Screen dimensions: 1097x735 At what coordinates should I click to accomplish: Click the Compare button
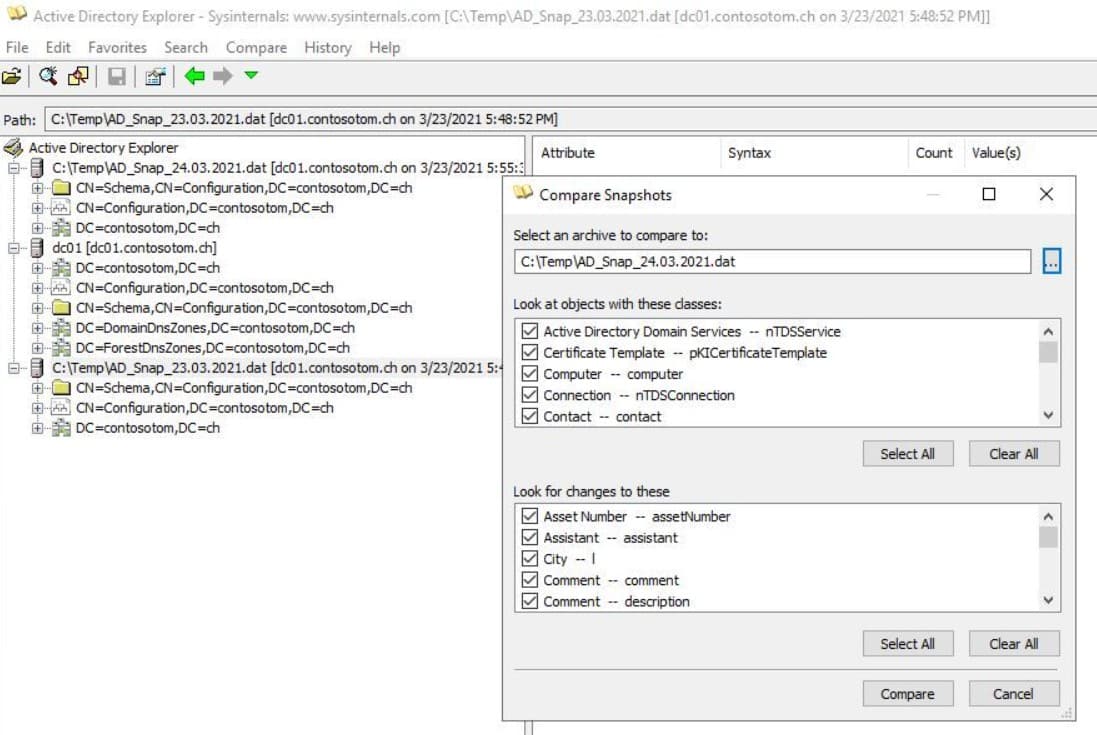tap(907, 694)
